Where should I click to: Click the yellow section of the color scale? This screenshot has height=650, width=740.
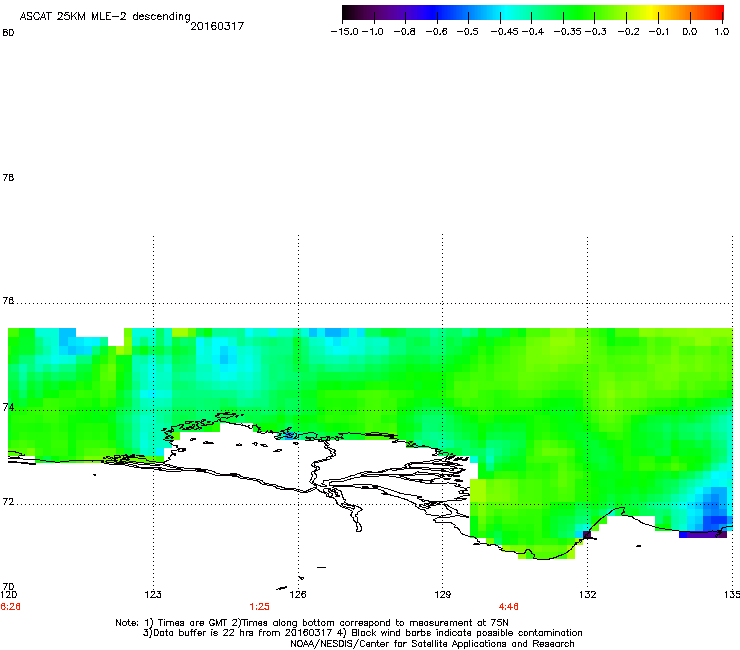(654, 12)
